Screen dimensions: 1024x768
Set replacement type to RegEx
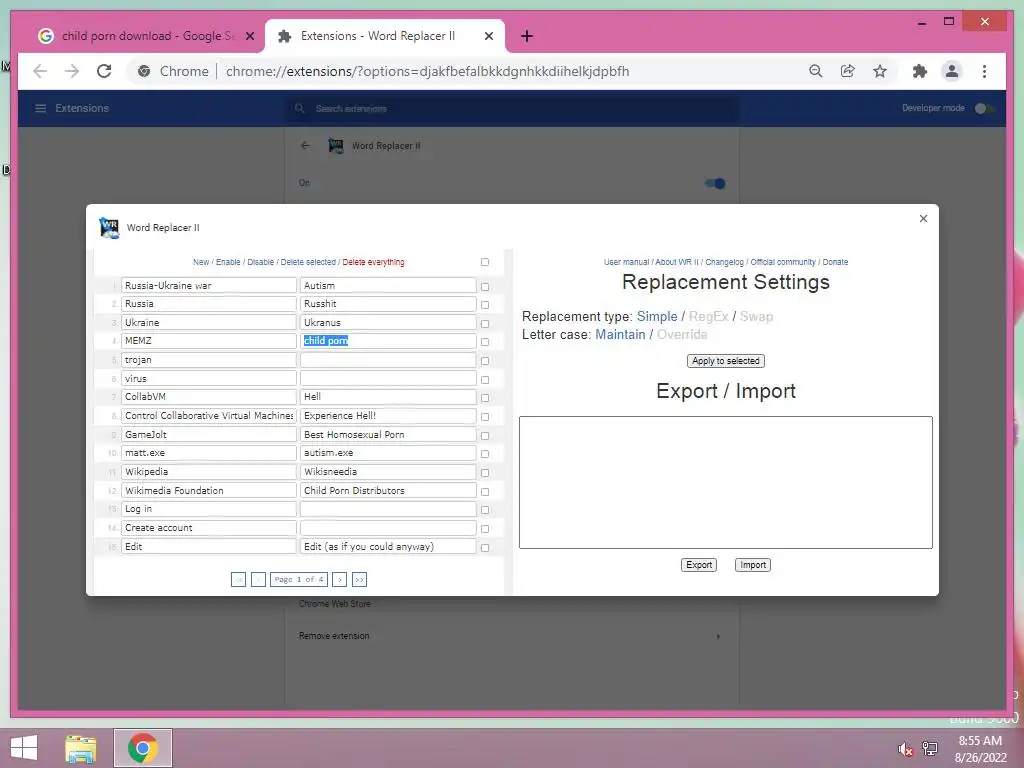click(x=709, y=317)
